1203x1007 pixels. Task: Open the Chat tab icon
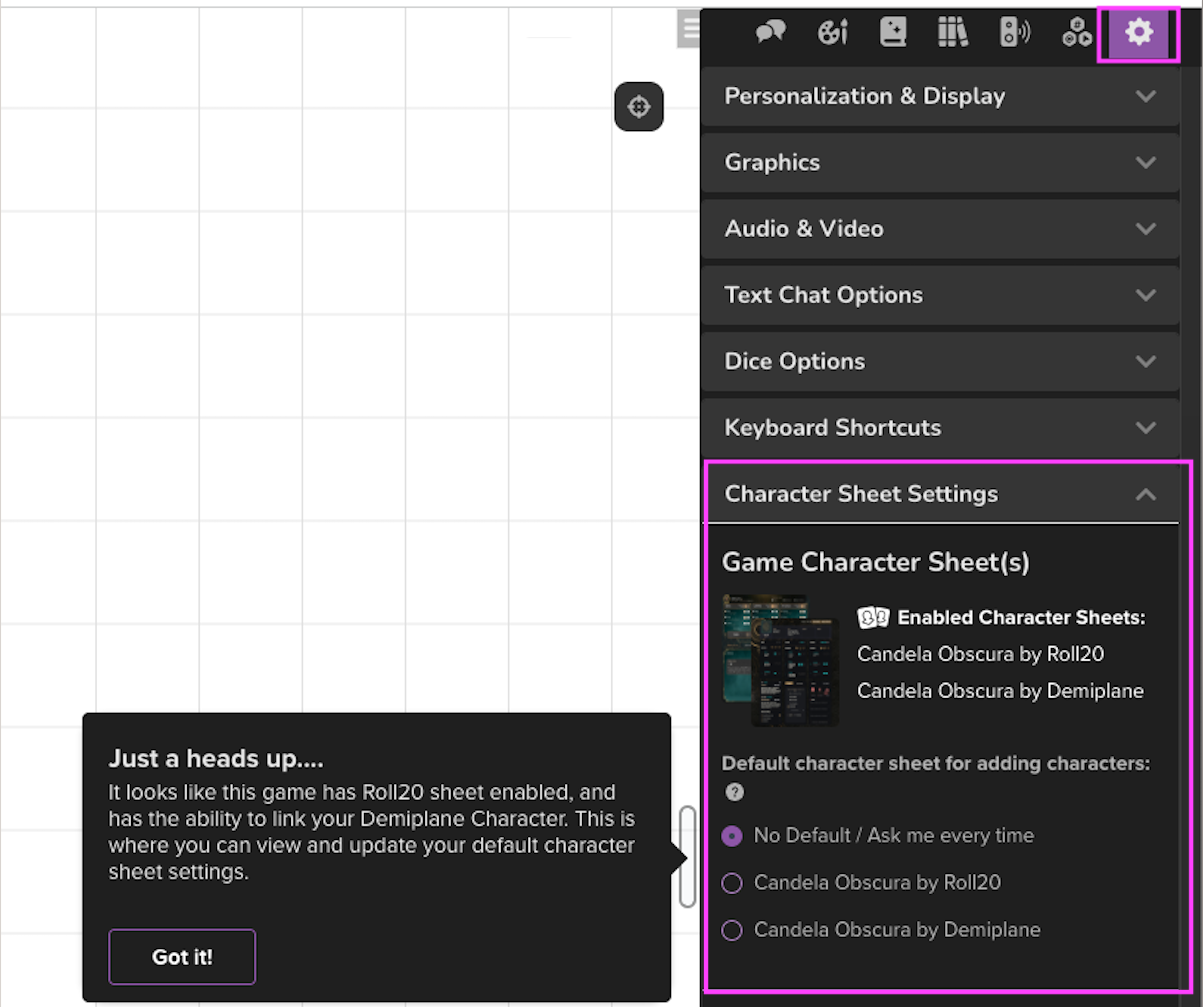point(770,33)
